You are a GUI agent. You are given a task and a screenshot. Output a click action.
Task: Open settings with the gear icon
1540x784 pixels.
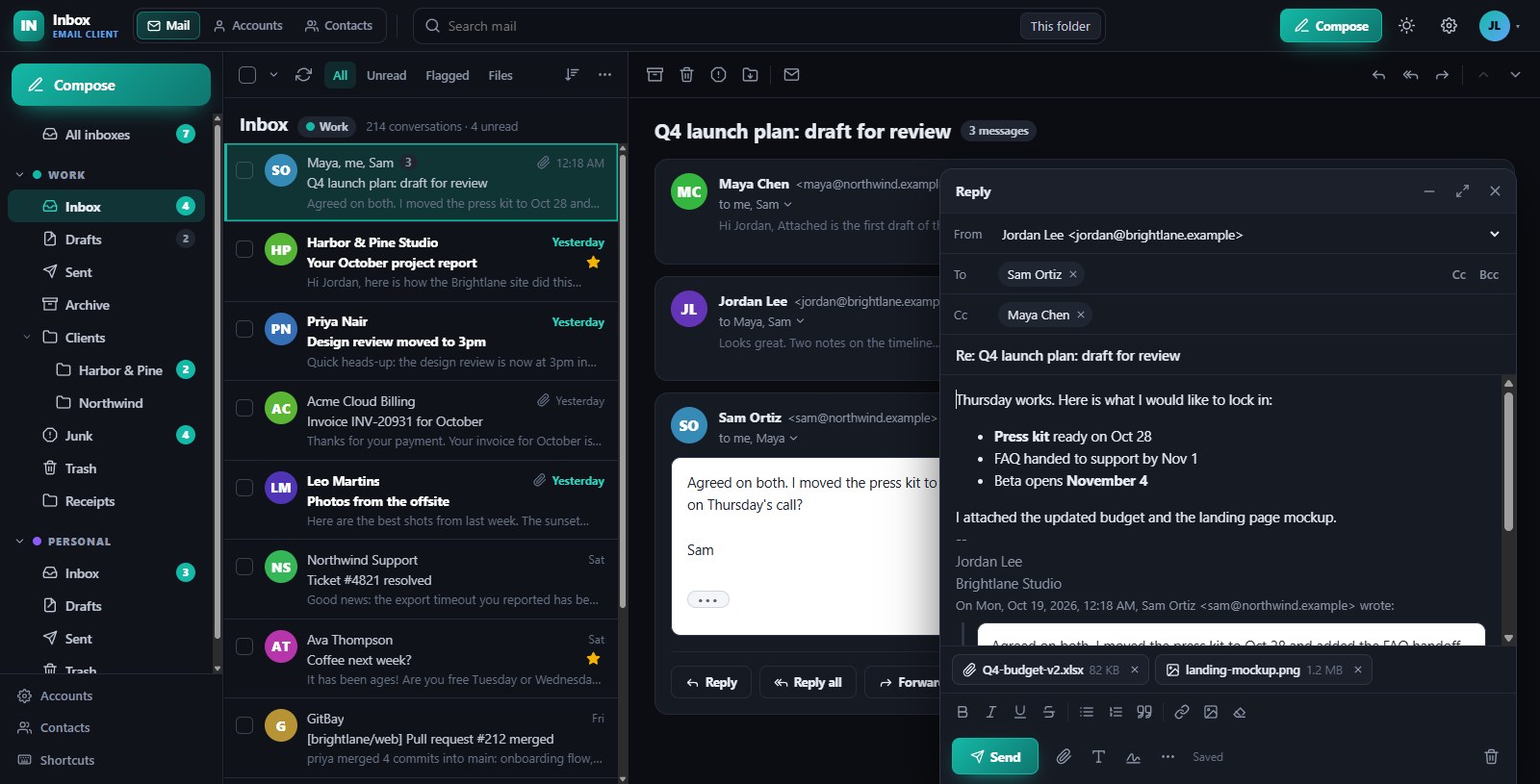click(1449, 26)
